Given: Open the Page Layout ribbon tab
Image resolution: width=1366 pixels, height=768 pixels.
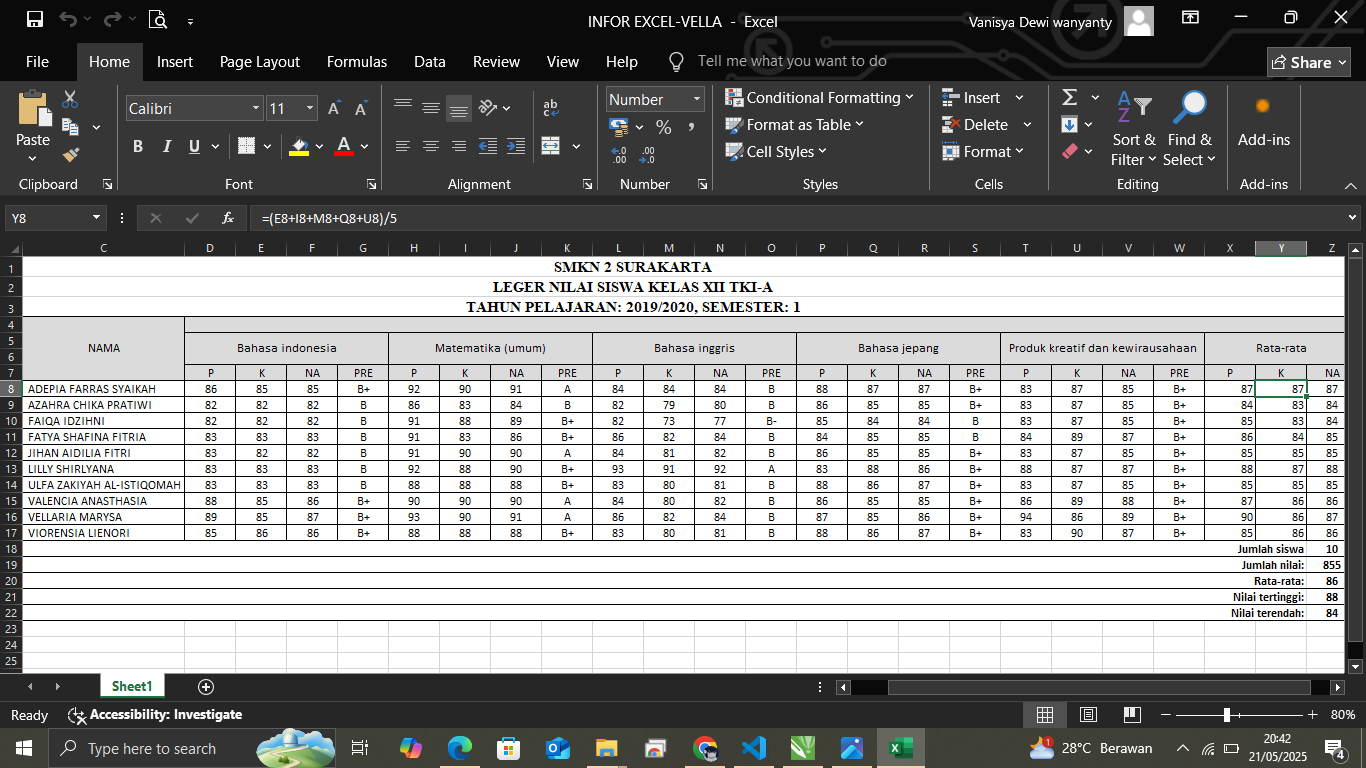Looking at the screenshot, I should pos(260,62).
